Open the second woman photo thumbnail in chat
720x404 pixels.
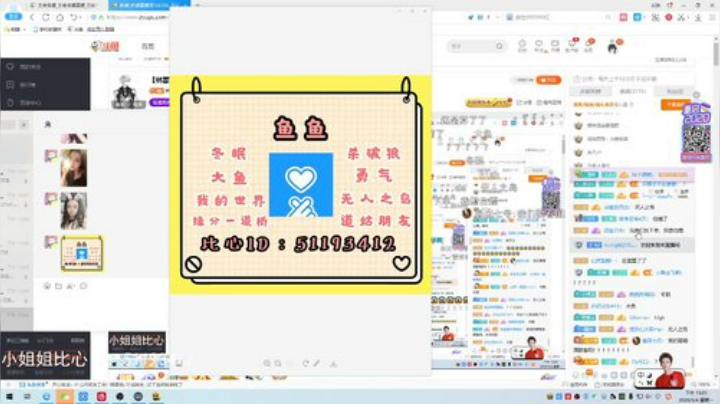tap(73, 211)
